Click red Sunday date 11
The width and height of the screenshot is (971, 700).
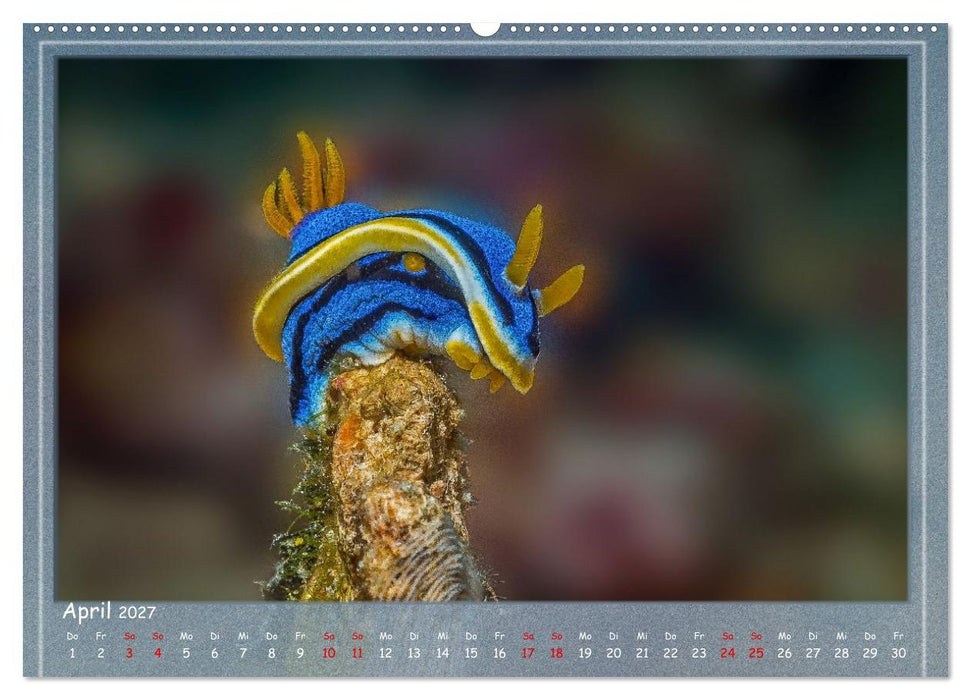357,653
